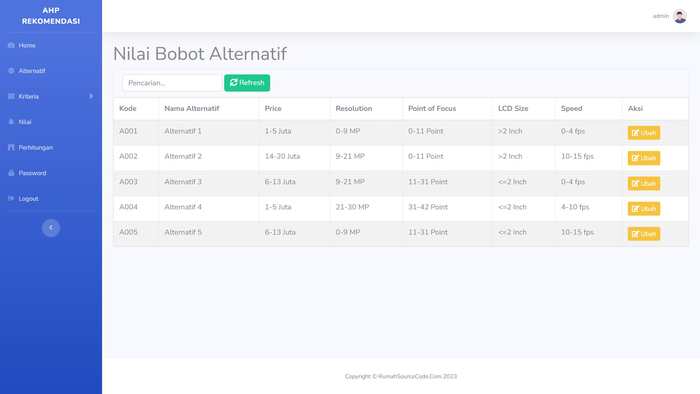Click the green Refresh button
The width and height of the screenshot is (700, 394).
pos(247,83)
